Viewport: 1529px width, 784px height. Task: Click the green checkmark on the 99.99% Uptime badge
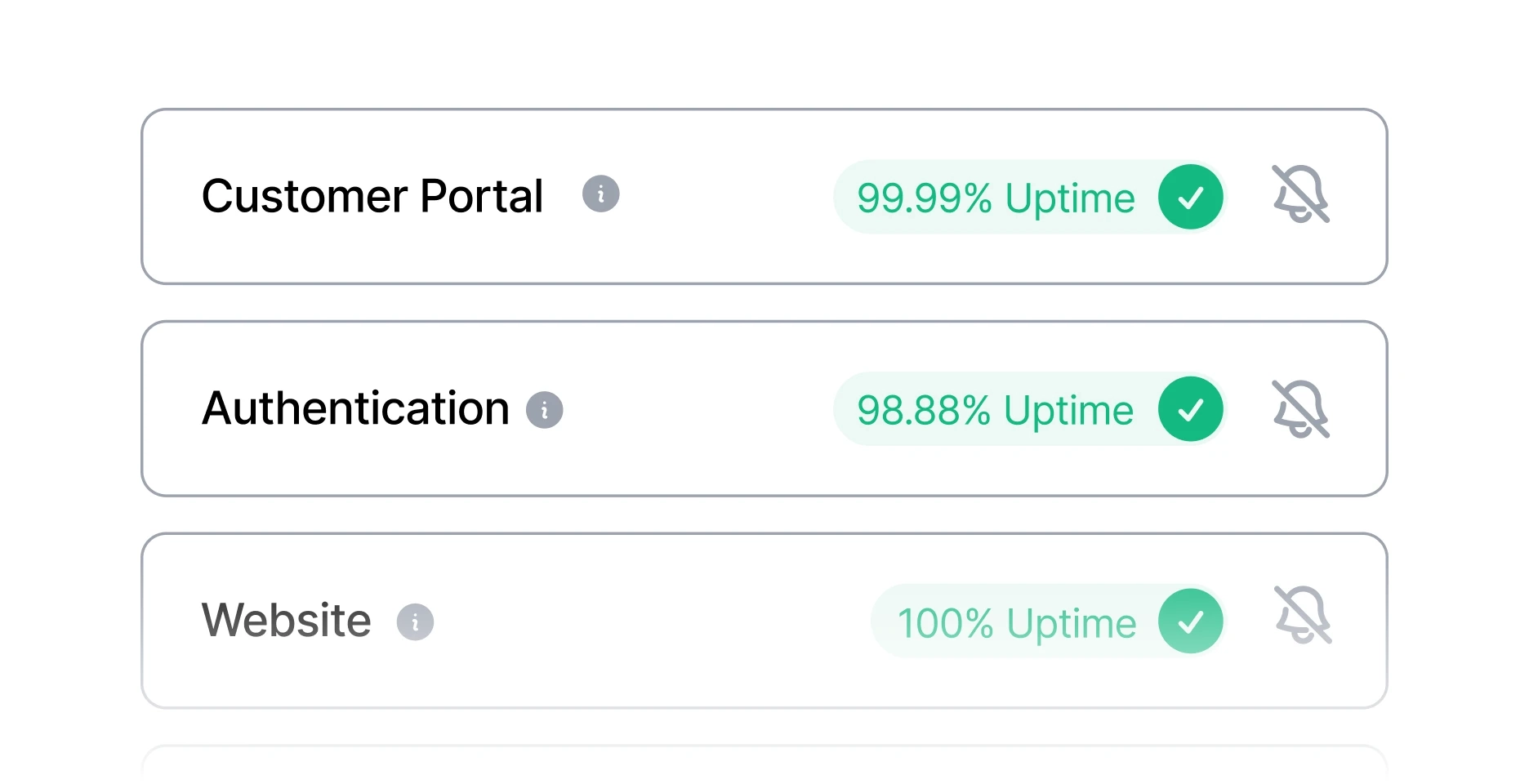[x=1192, y=196]
